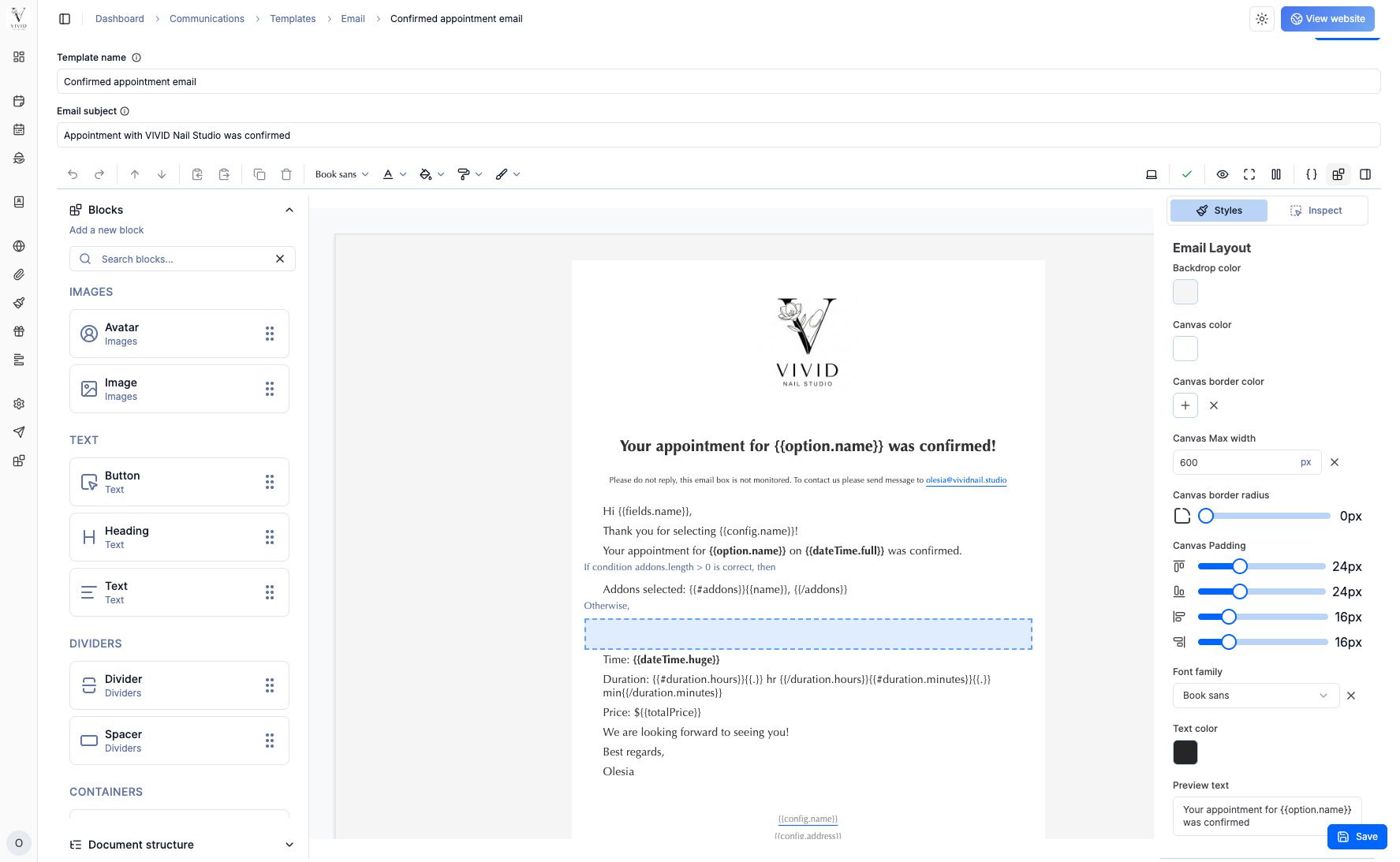
Task: Focus the Template name input
Action: click(x=719, y=81)
